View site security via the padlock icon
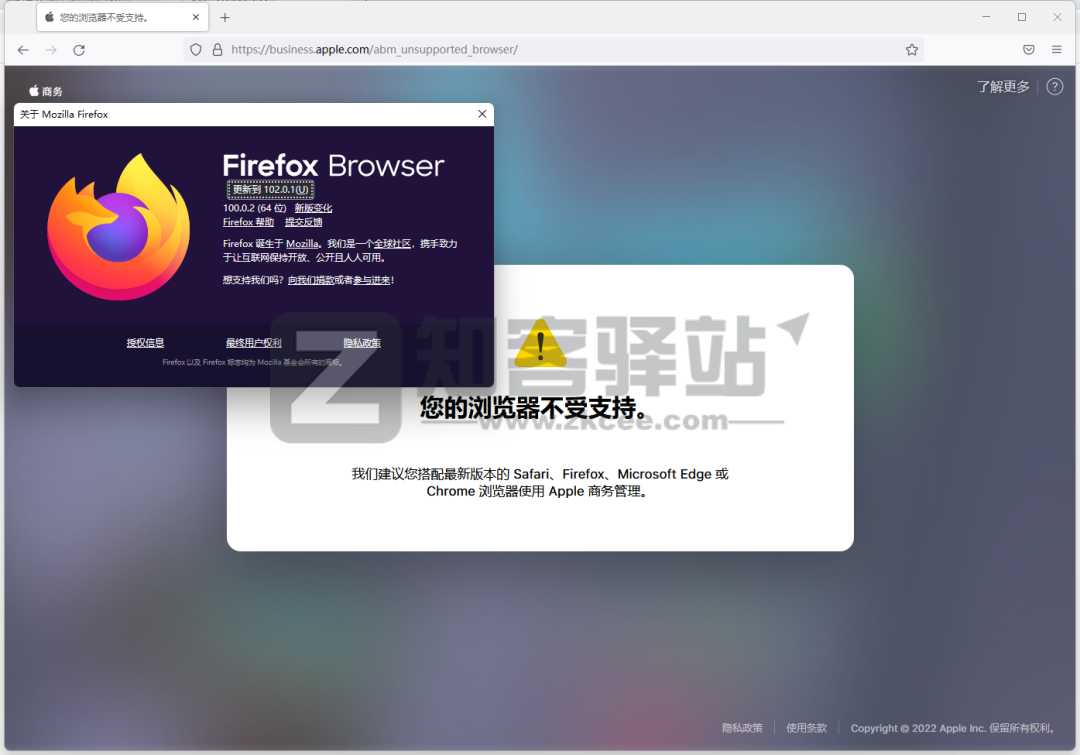Viewport: 1080px width, 755px height. [218, 49]
